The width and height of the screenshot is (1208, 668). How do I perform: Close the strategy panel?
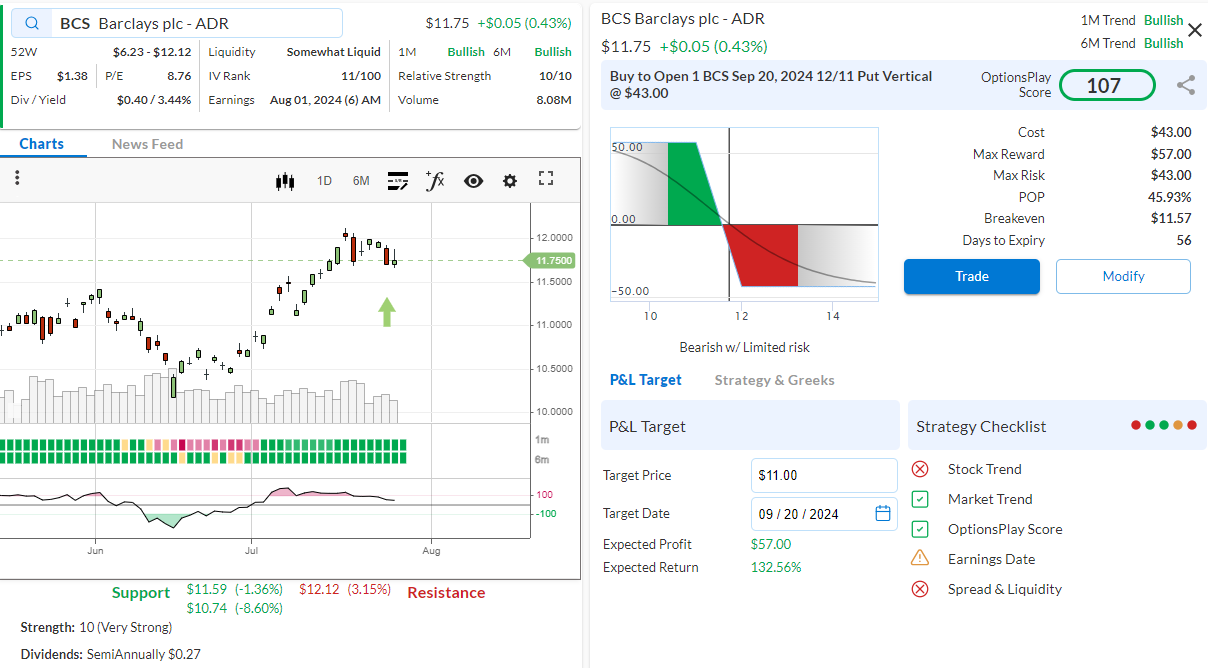click(x=1194, y=31)
